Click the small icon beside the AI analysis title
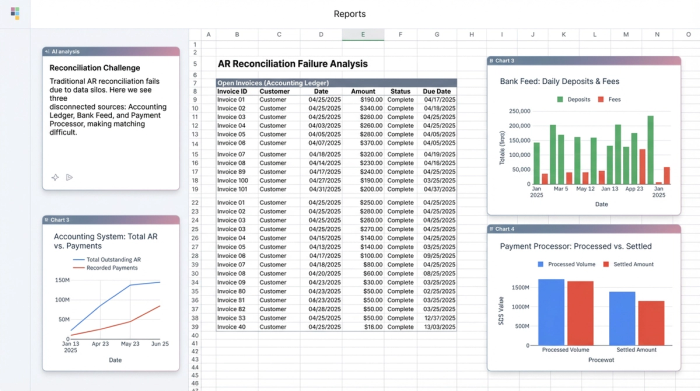700x391 pixels. pos(47,52)
